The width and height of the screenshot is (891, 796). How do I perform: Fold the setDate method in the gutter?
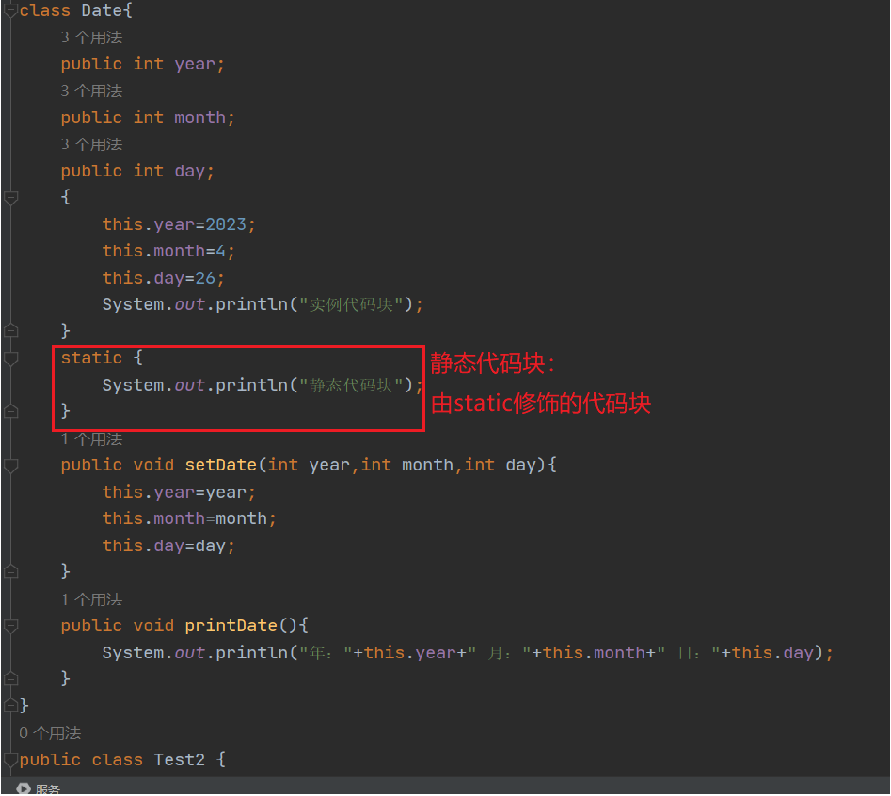(11, 465)
